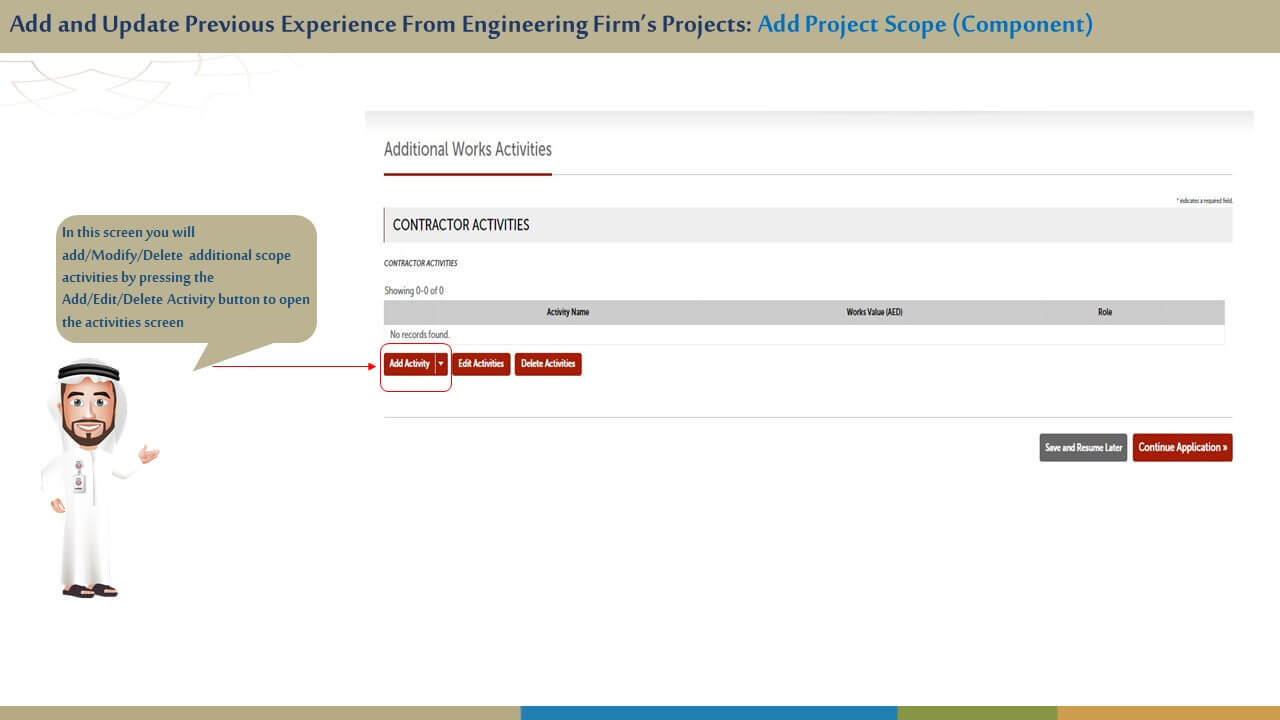This screenshot has height=720, width=1280.
Task: Click Save and Resume Later
Action: coord(1083,448)
